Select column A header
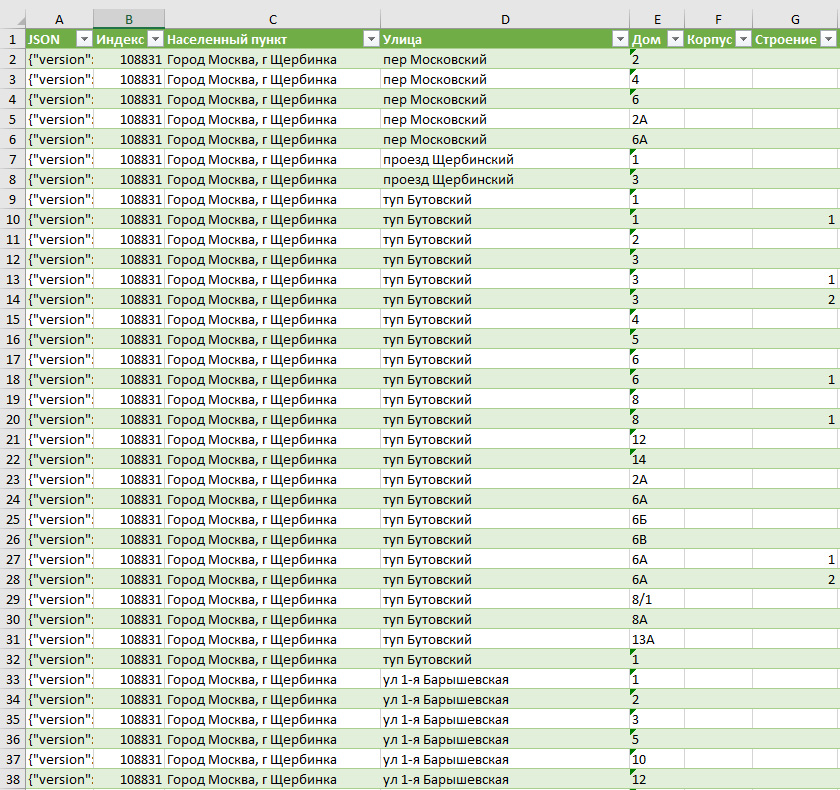Image resolution: width=840 pixels, height=790 pixels. point(59,19)
